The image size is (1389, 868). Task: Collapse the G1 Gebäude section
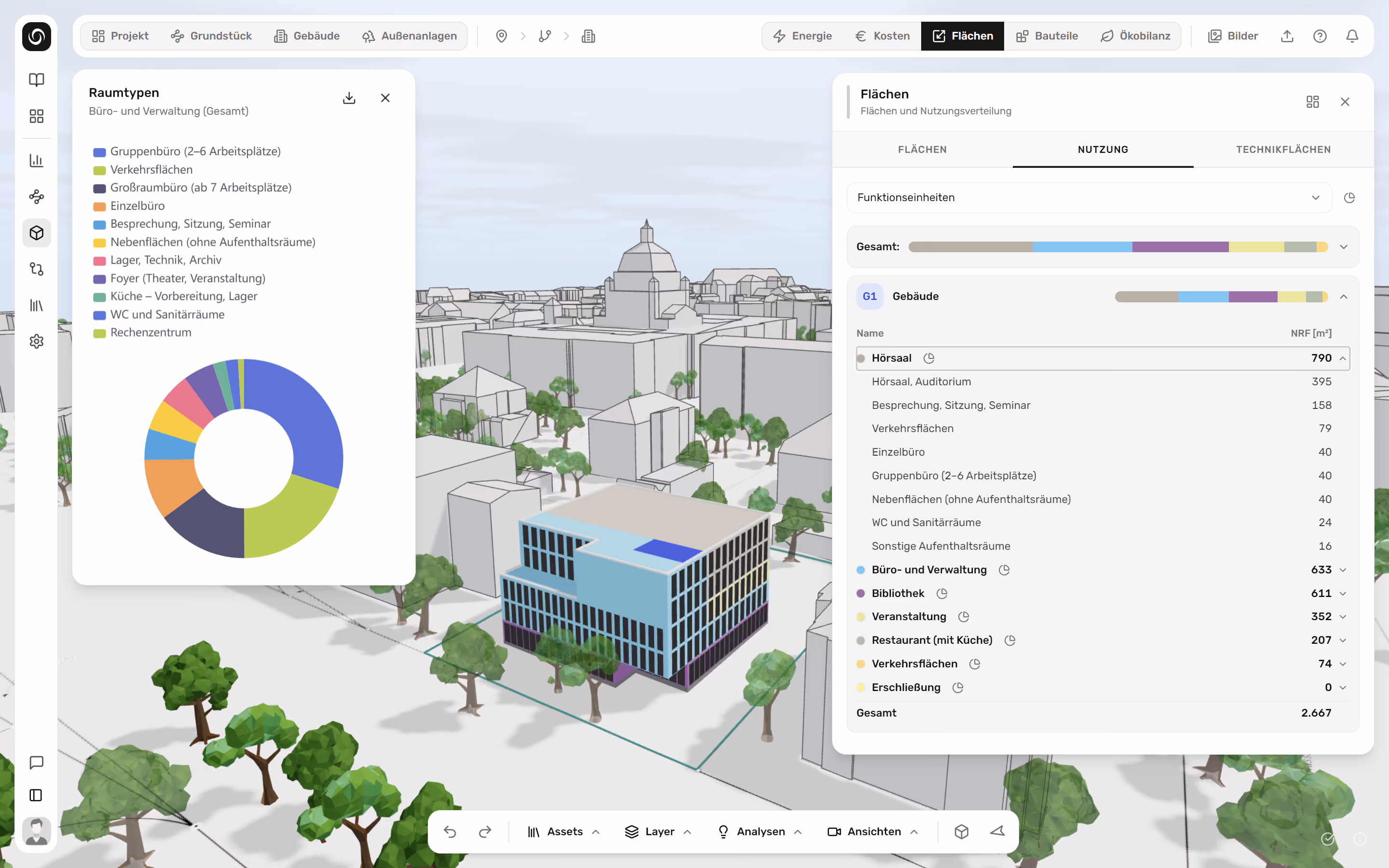click(1344, 297)
